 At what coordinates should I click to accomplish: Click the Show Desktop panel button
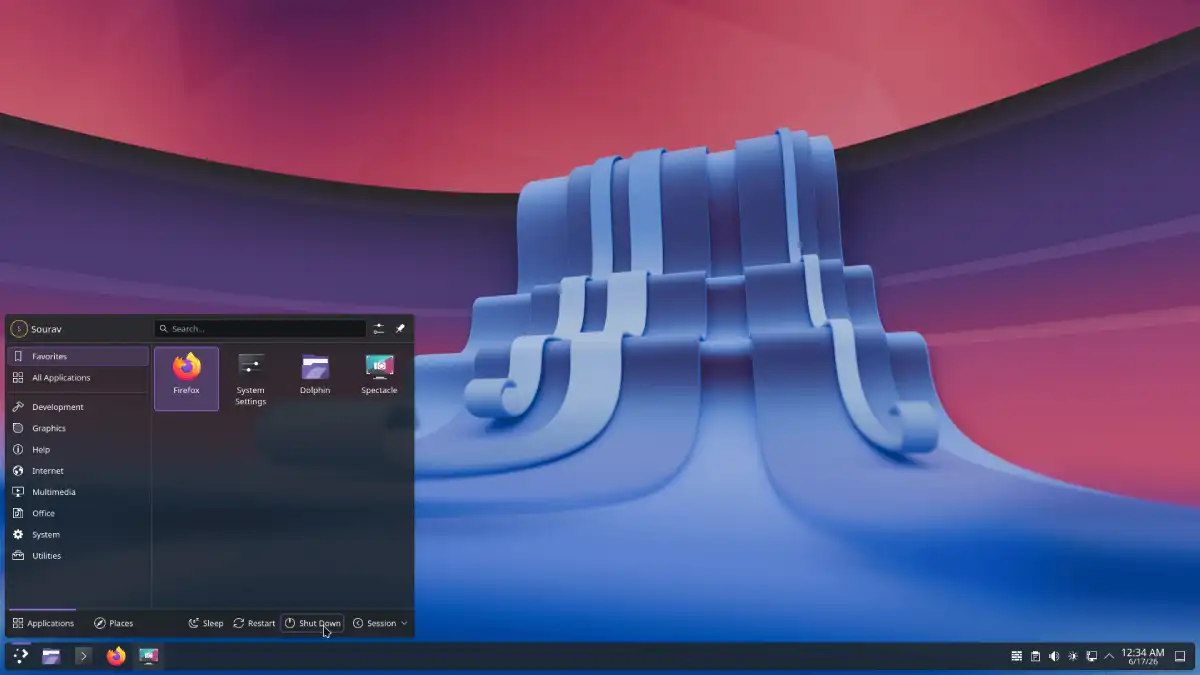[x=1180, y=656]
